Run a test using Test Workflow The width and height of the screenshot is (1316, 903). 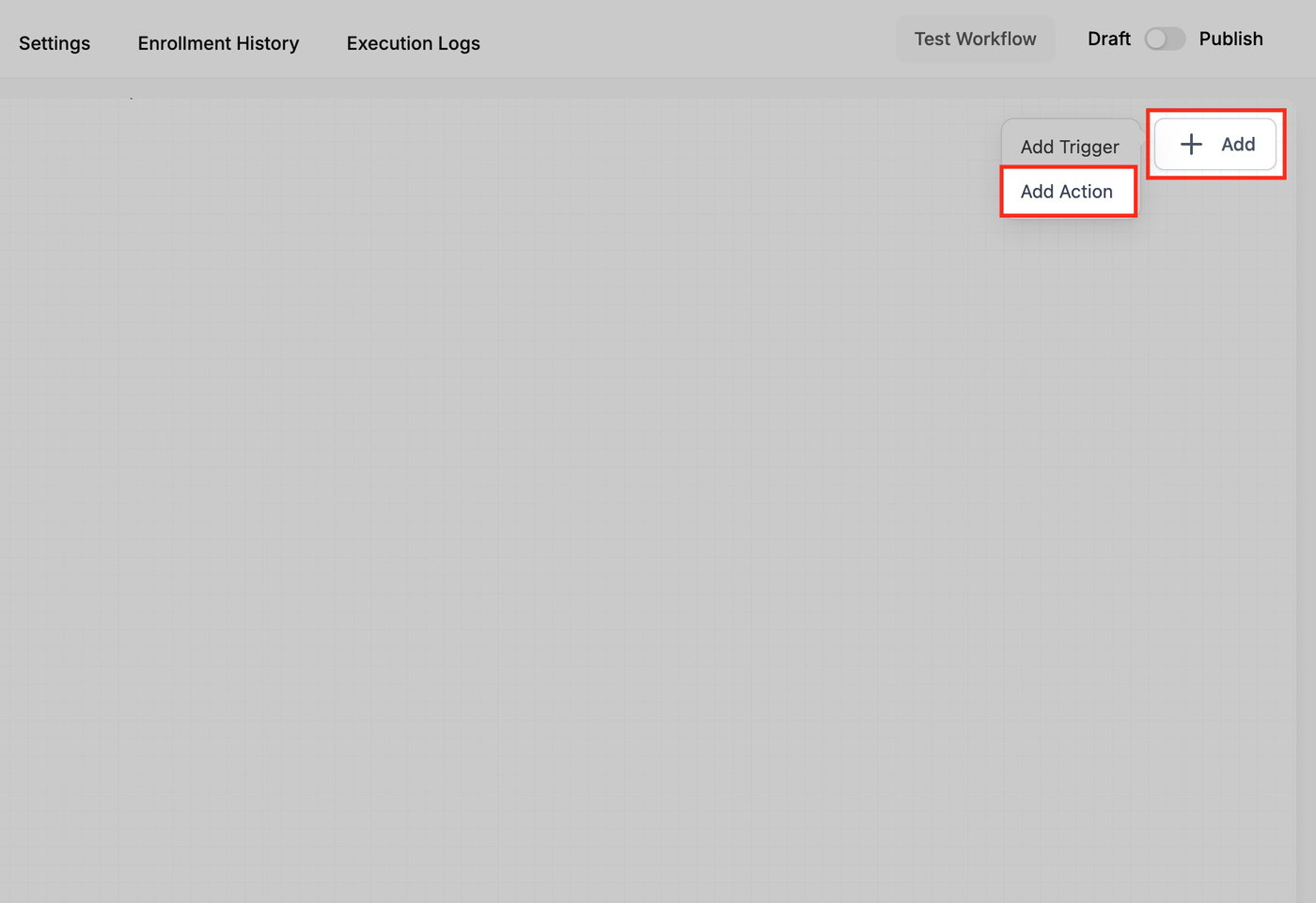pyautogui.click(x=975, y=39)
